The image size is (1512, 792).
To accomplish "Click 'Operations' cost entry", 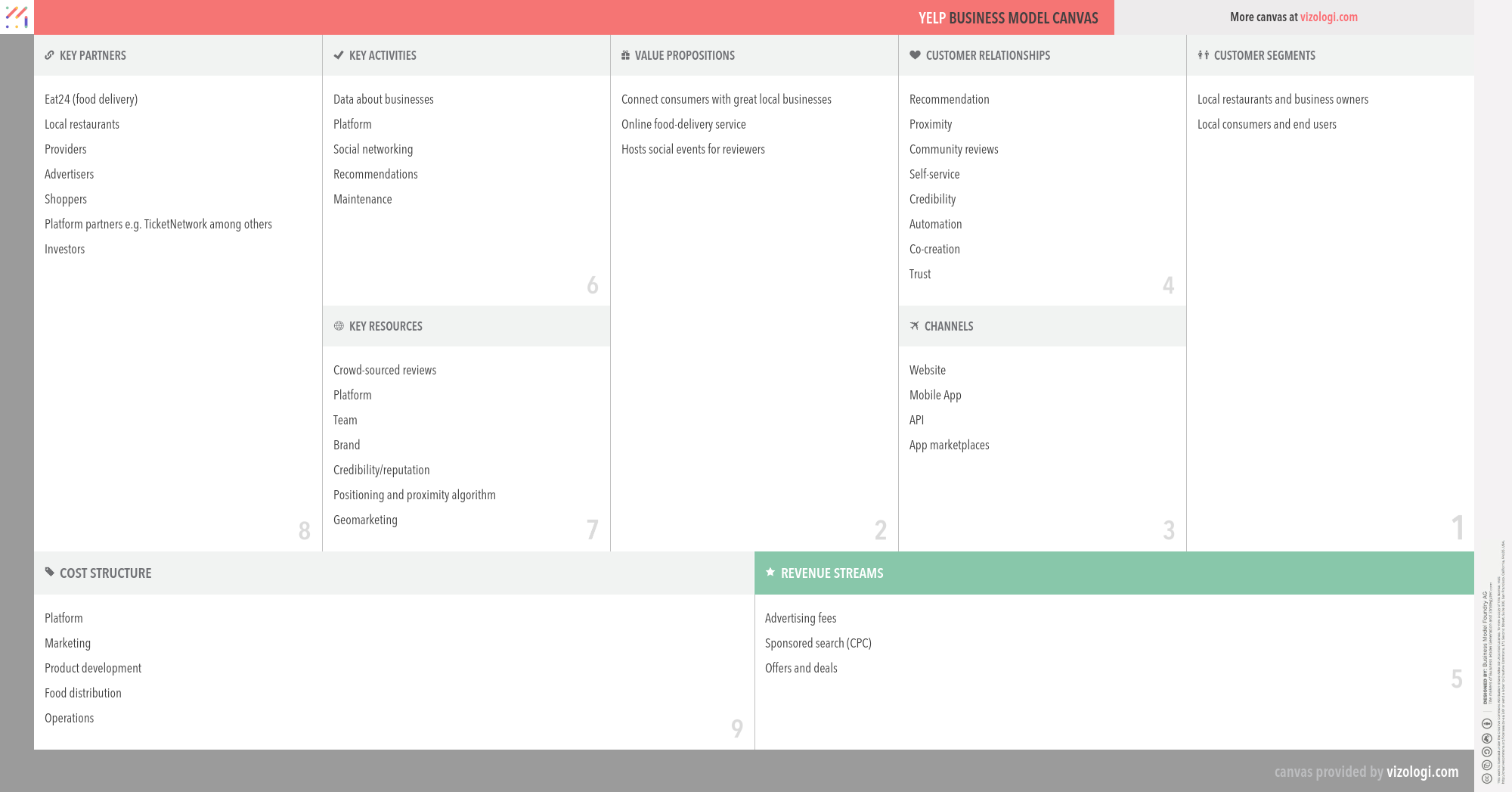I will (x=69, y=718).
